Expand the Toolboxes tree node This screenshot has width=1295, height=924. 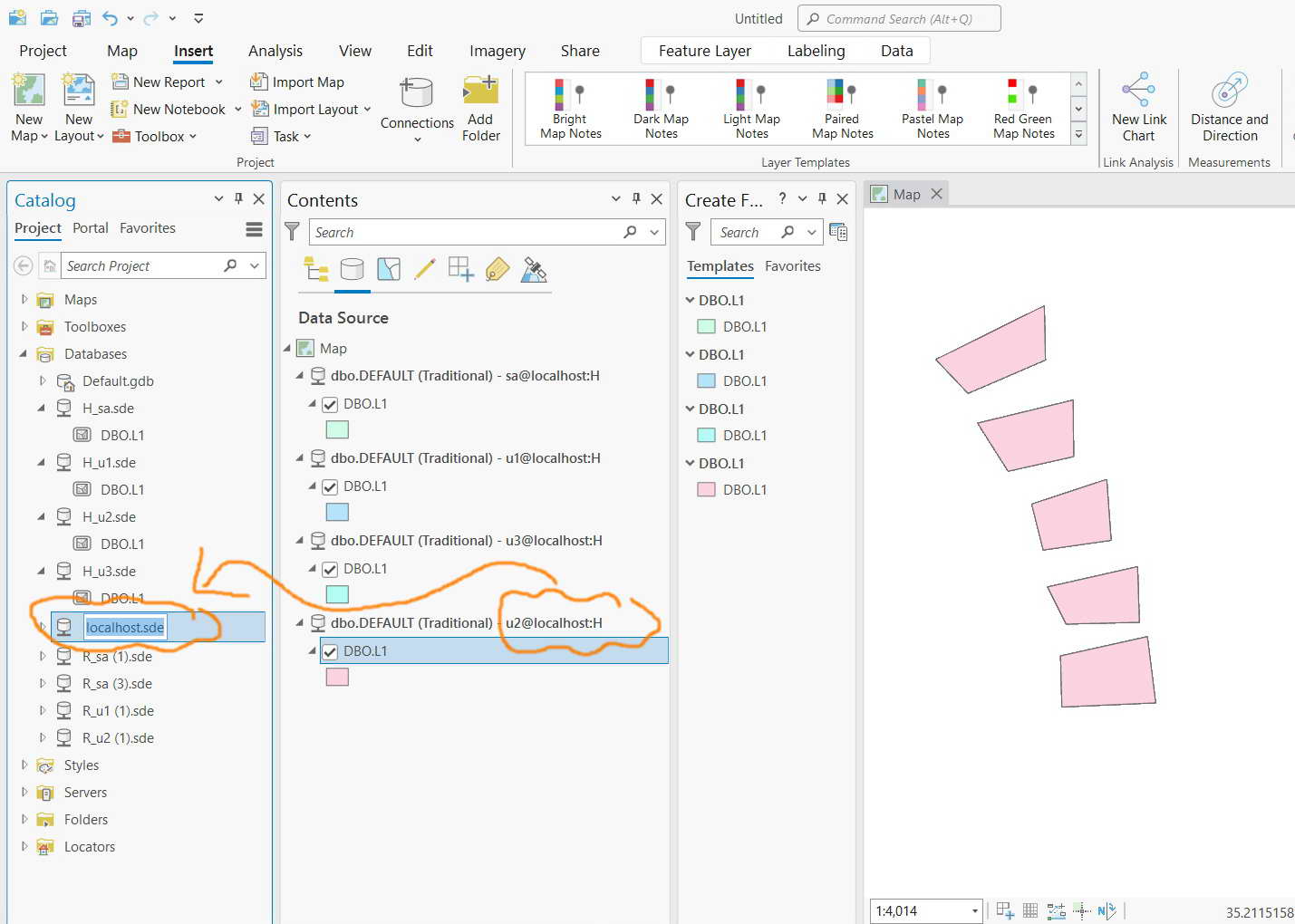point(24,326)
